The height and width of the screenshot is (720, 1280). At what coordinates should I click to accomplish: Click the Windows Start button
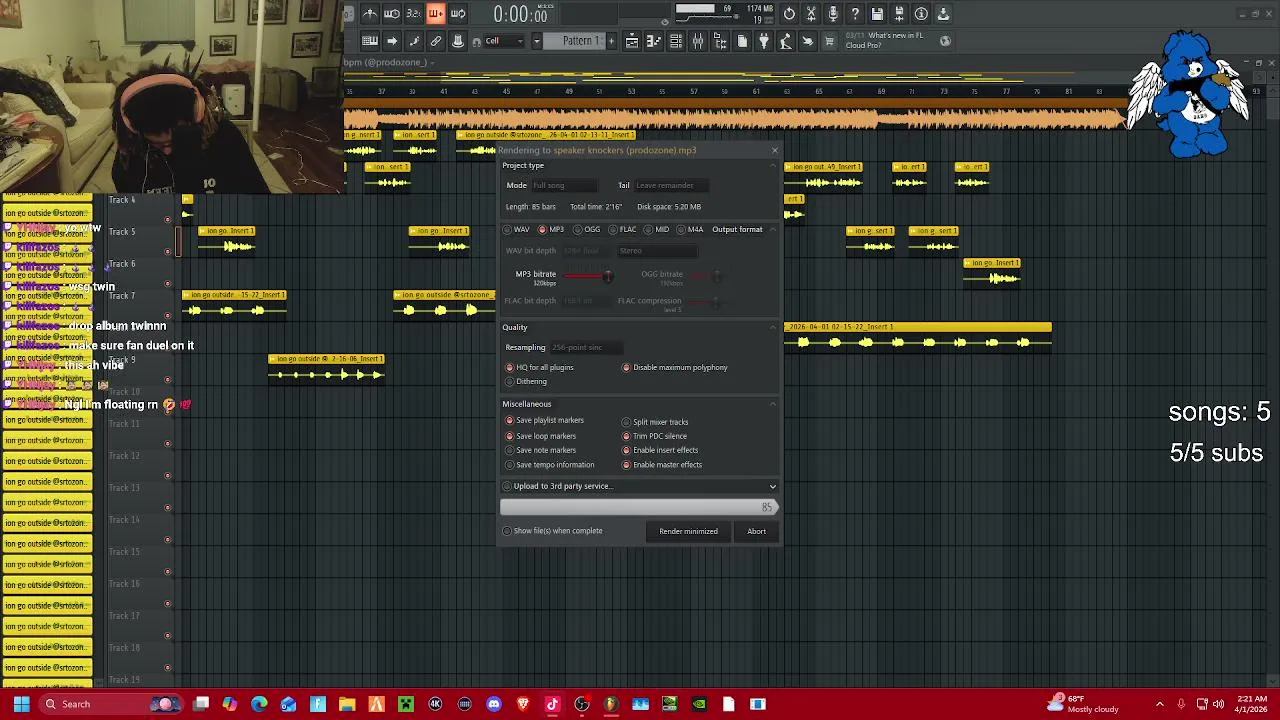click(21, 704)
